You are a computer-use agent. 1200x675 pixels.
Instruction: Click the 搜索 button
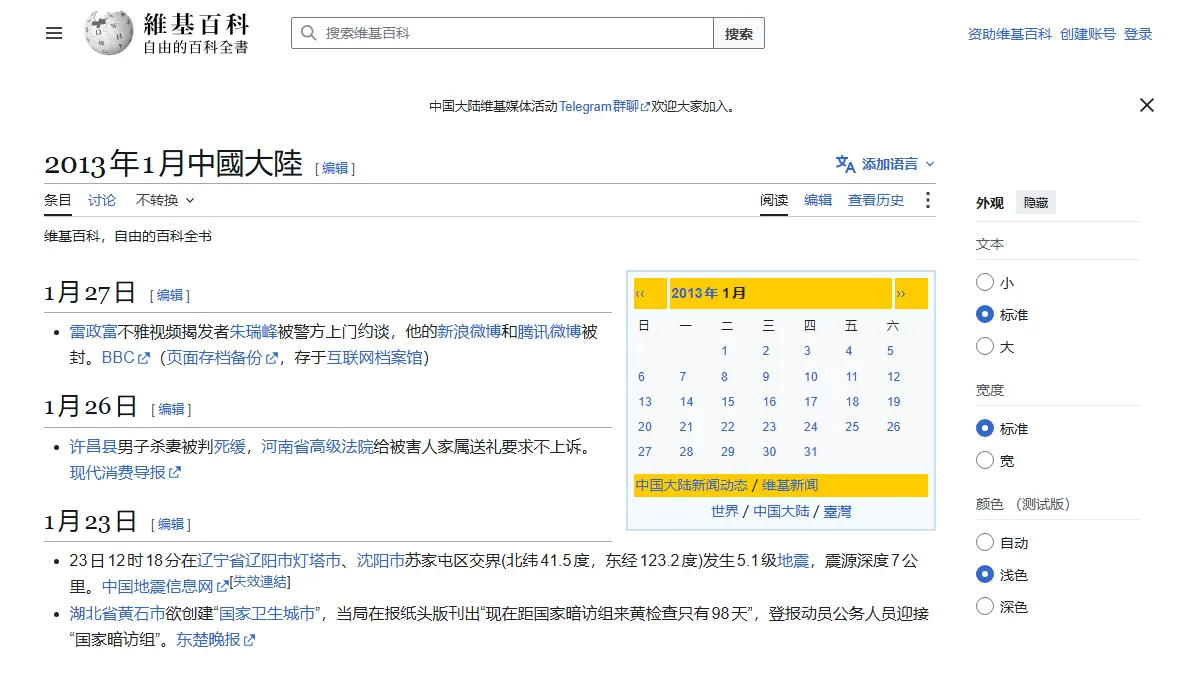click(x=739, y=33)
